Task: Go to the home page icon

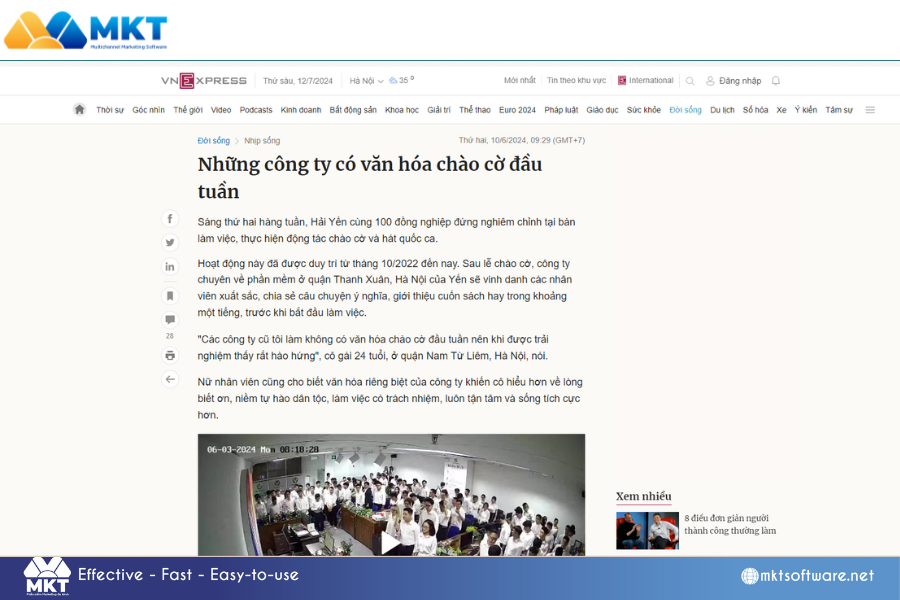Action: [x=80, y=109]
